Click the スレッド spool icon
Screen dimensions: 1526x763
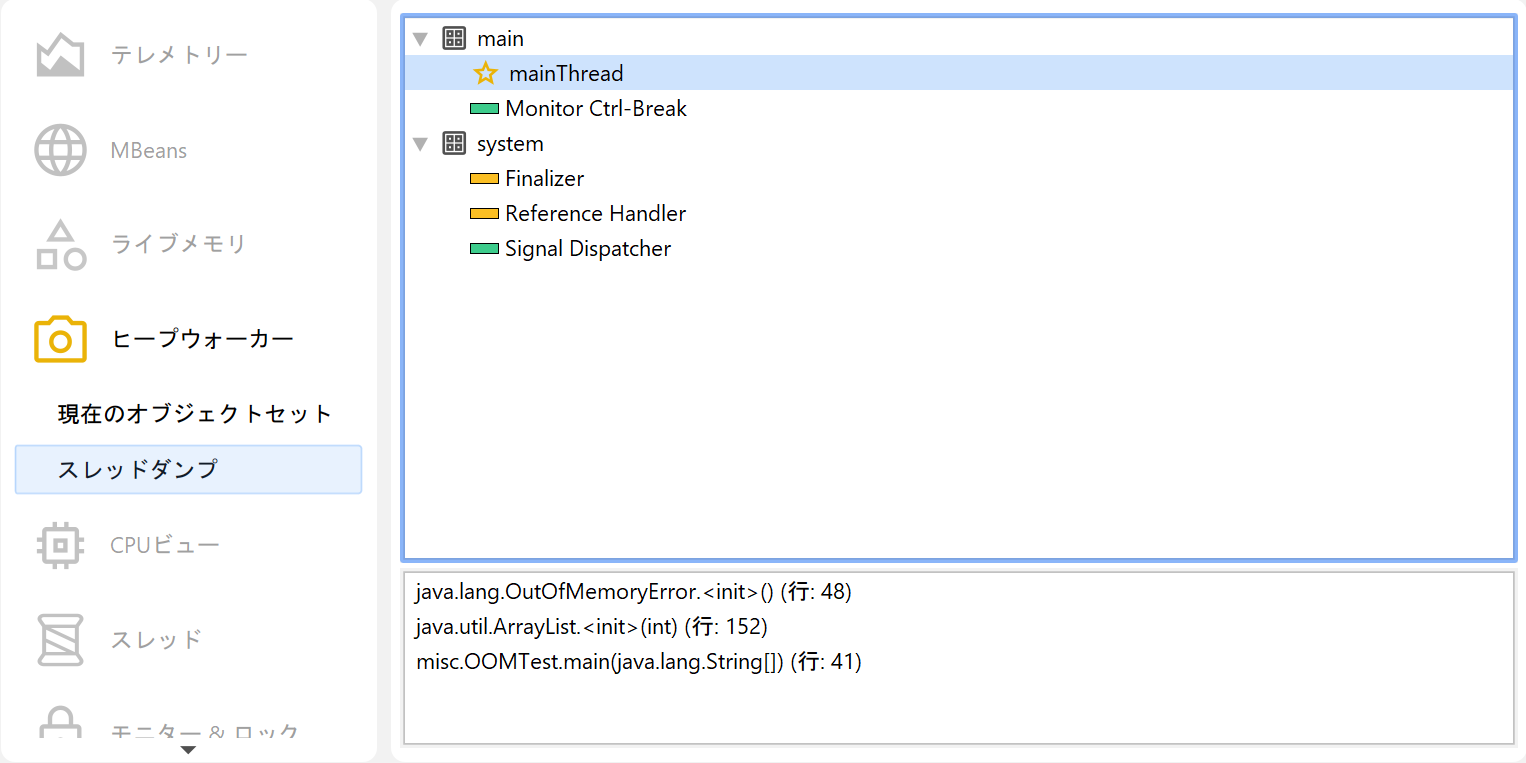click(60, 640)
